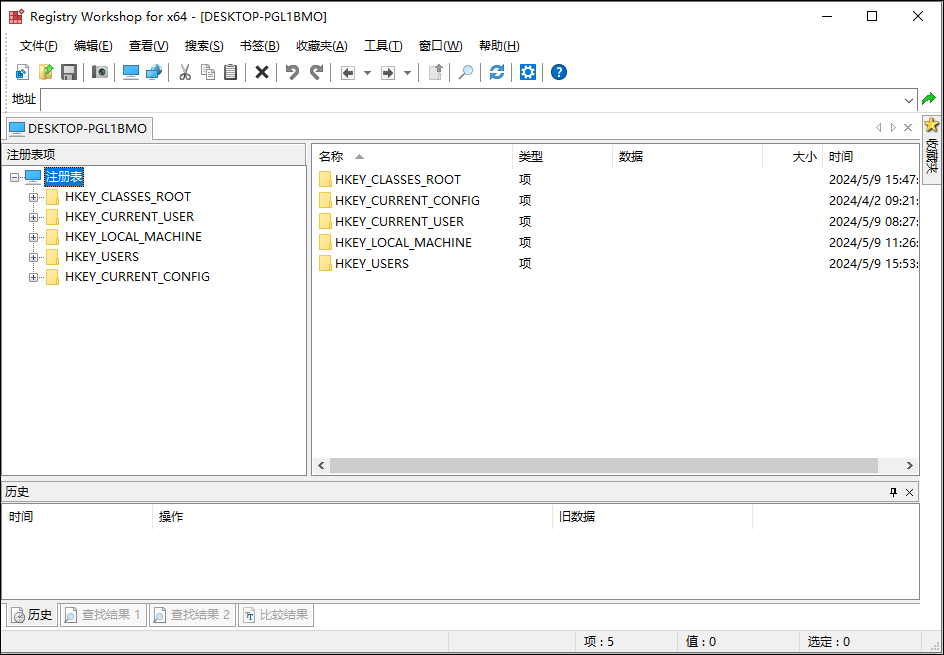Refresh the registry with the refresh icon

[496, 72]
